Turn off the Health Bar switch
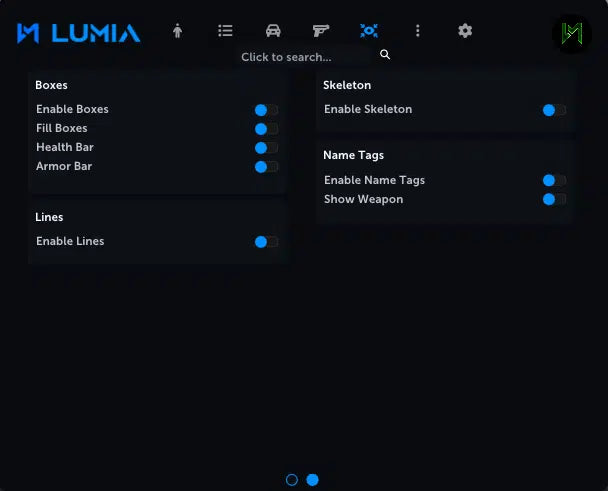608x491 pixels. click(266, 148)
